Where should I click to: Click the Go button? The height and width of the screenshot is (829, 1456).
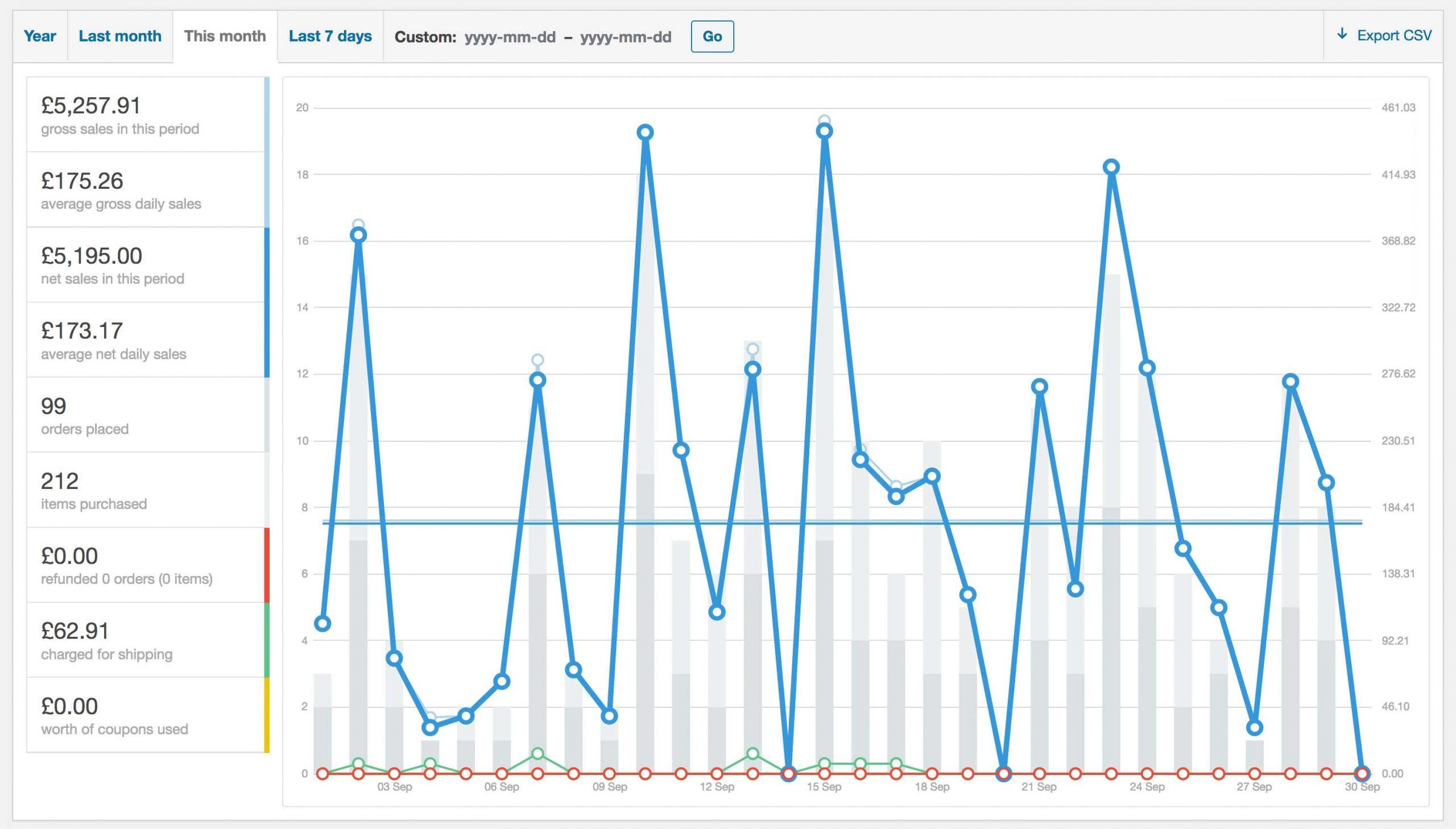click(x=712, y=36)
